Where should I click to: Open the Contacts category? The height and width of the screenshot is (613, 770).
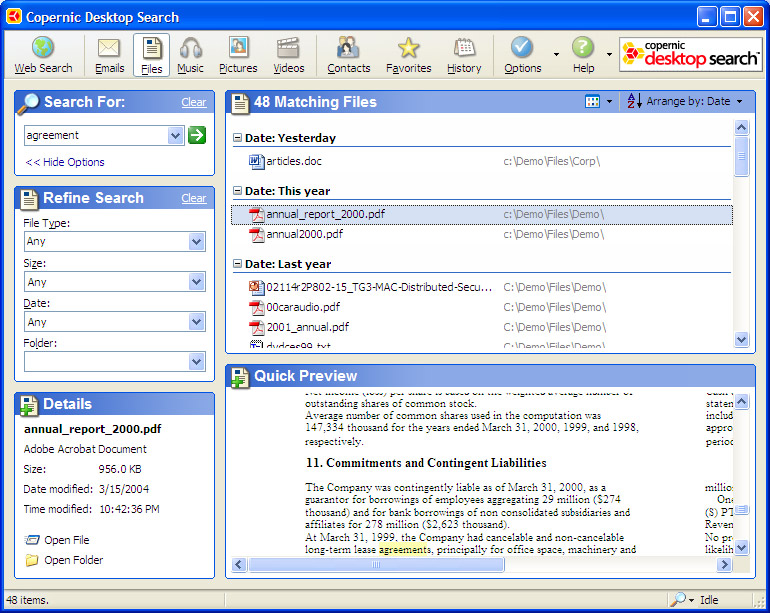(349, 55)
